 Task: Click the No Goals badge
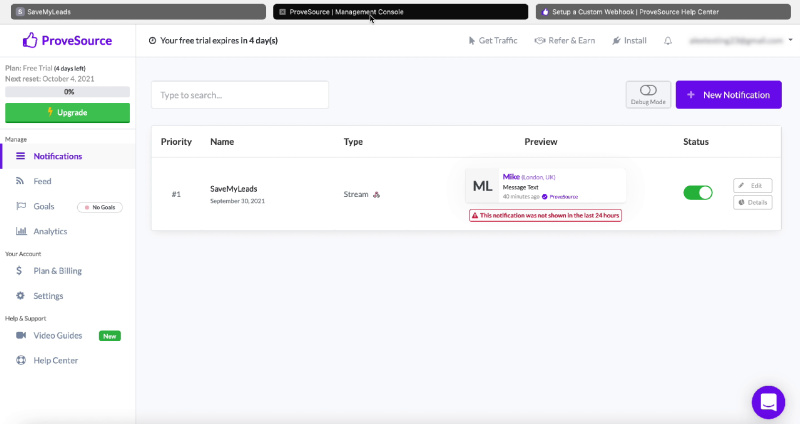100,207
